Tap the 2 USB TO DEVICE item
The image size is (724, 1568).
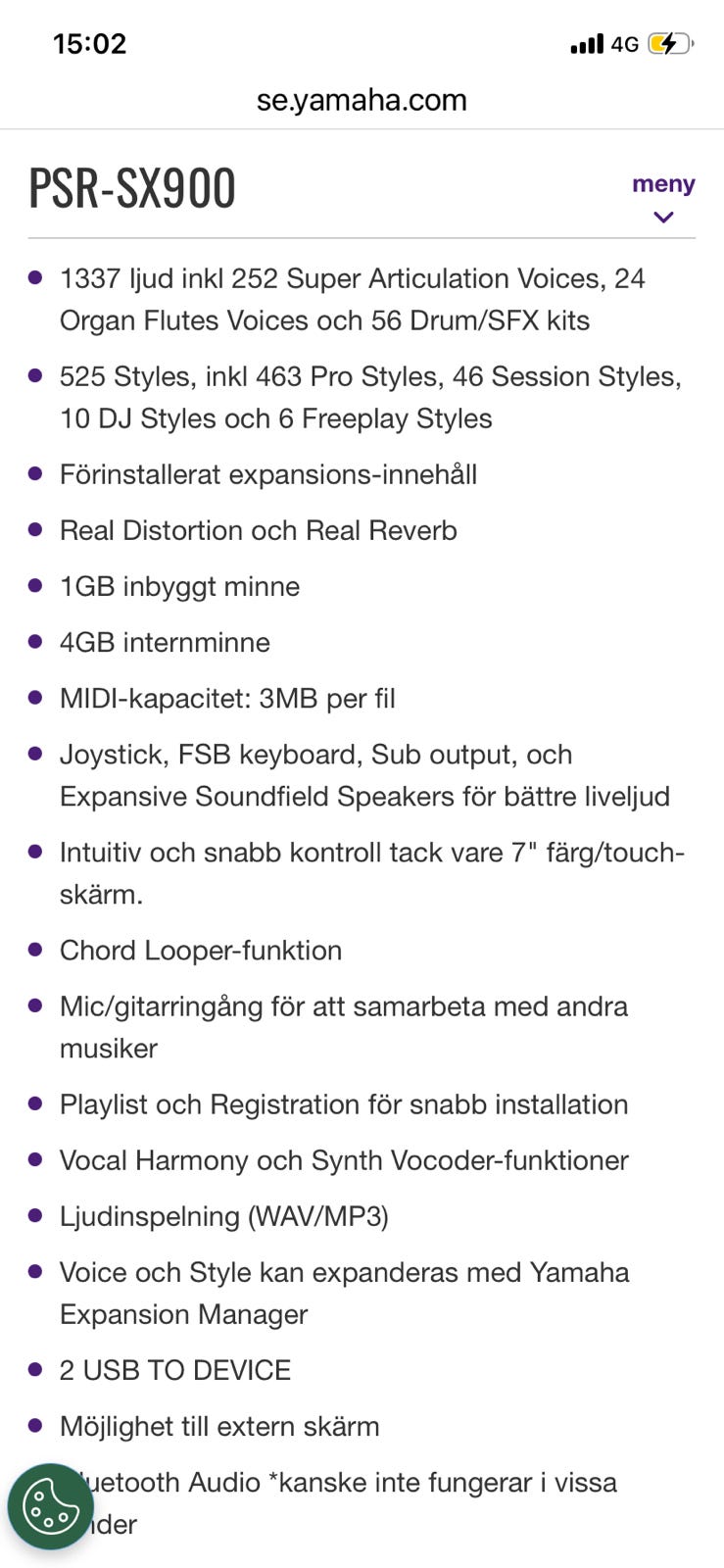[175, 1369]
